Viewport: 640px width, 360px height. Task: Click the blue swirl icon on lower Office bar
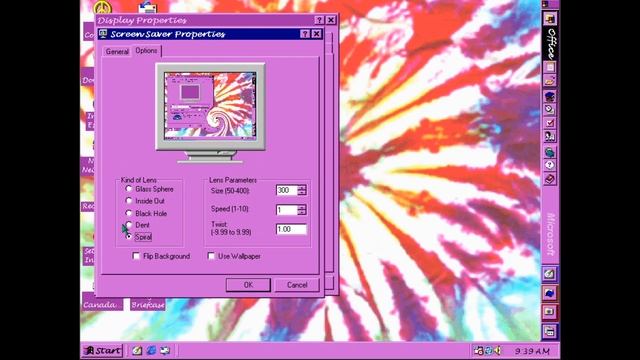549,293
